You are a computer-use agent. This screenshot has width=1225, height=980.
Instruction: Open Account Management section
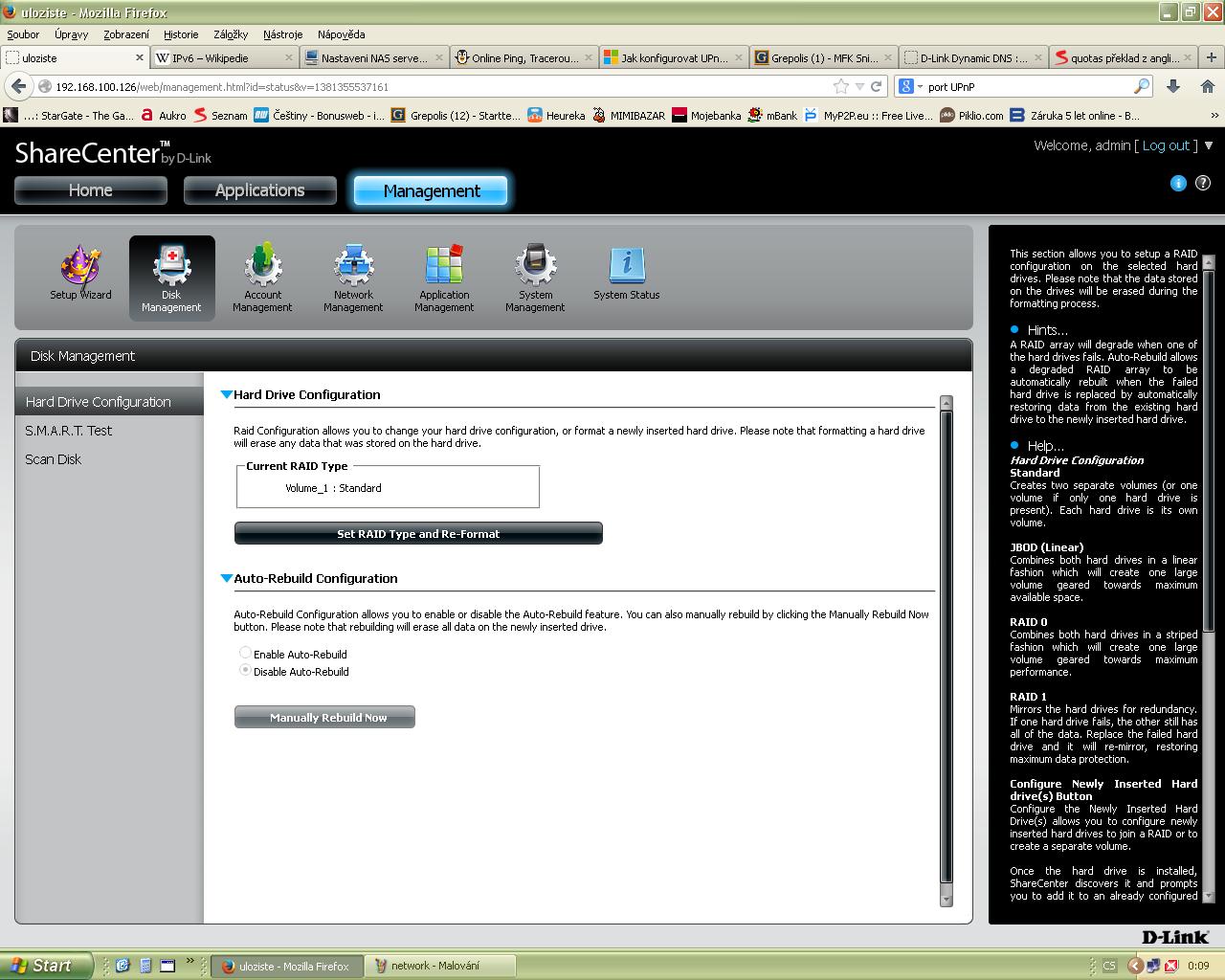262,278
